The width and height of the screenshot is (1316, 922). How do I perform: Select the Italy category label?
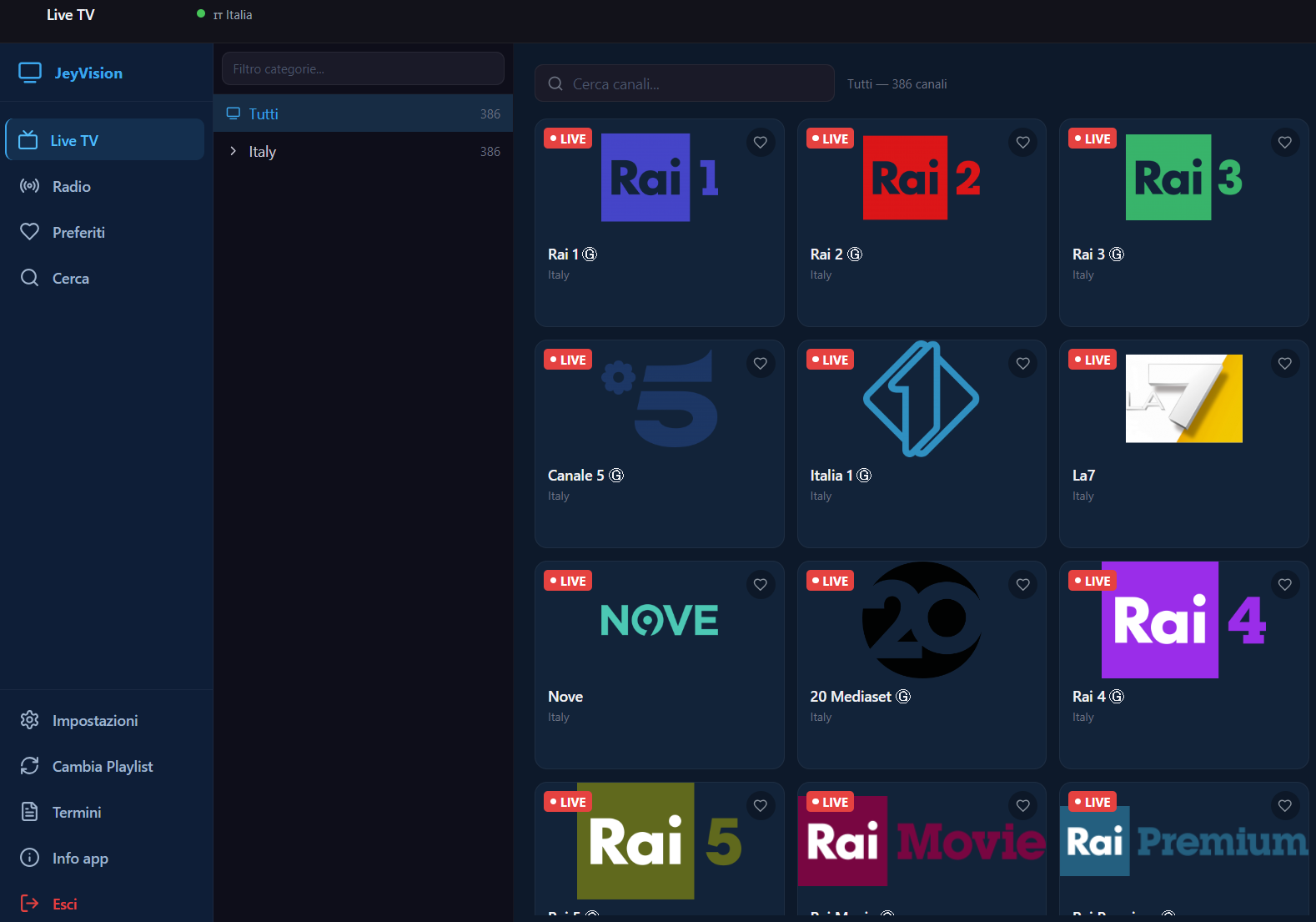[x=262, y=152]
